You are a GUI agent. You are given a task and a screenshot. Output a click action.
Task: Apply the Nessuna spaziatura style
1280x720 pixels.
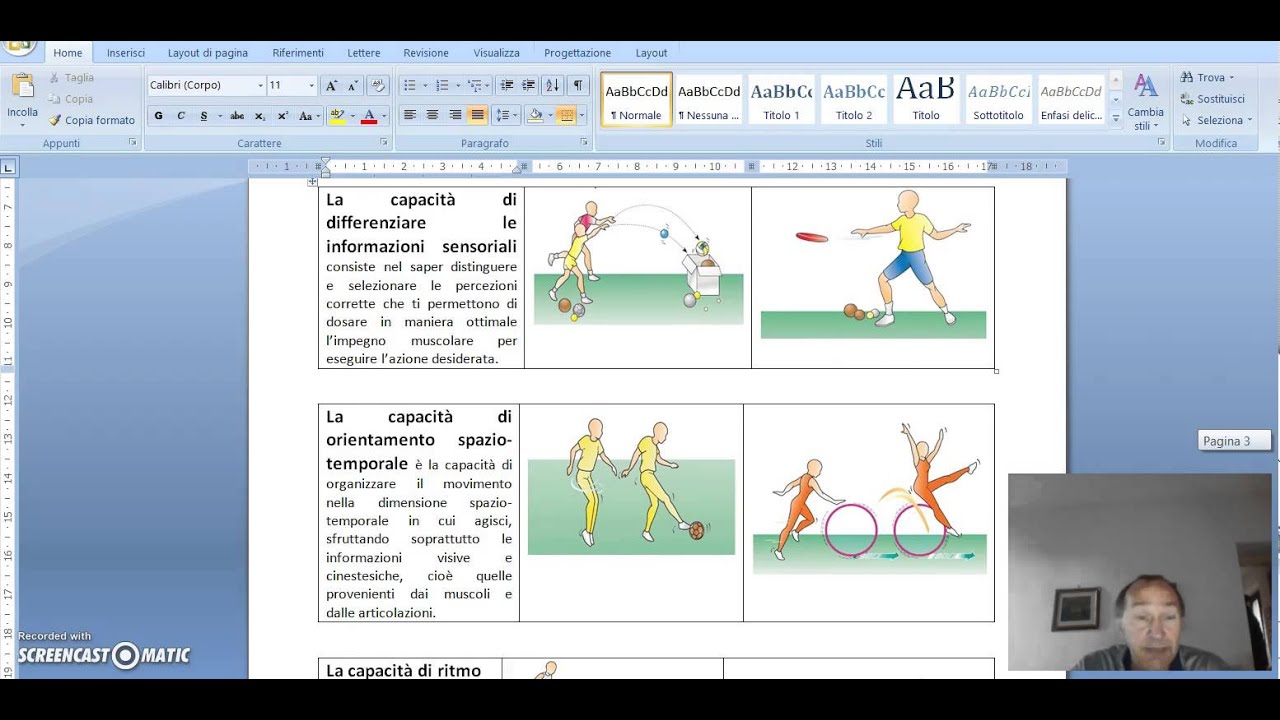click(x=709, y=99)
